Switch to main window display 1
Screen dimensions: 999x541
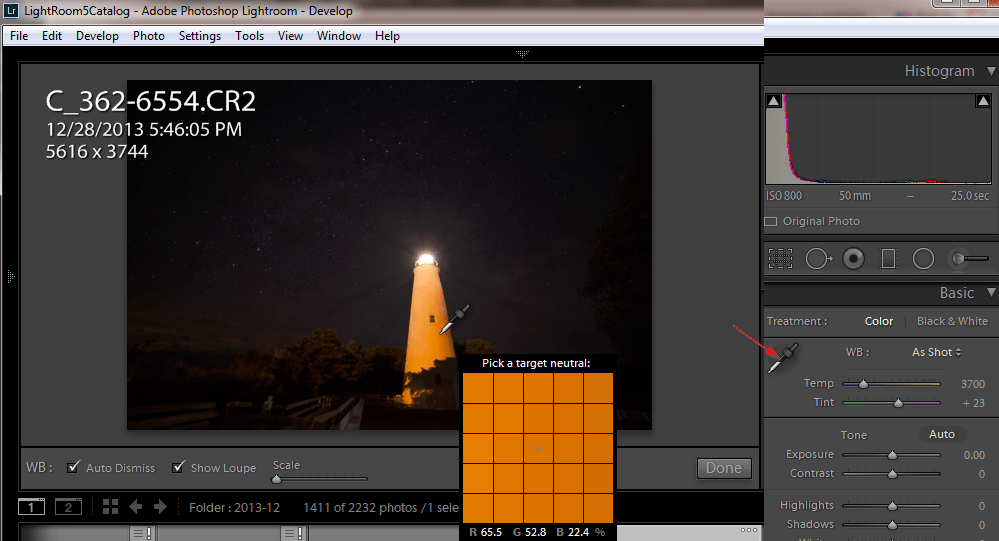click(31, 507)
